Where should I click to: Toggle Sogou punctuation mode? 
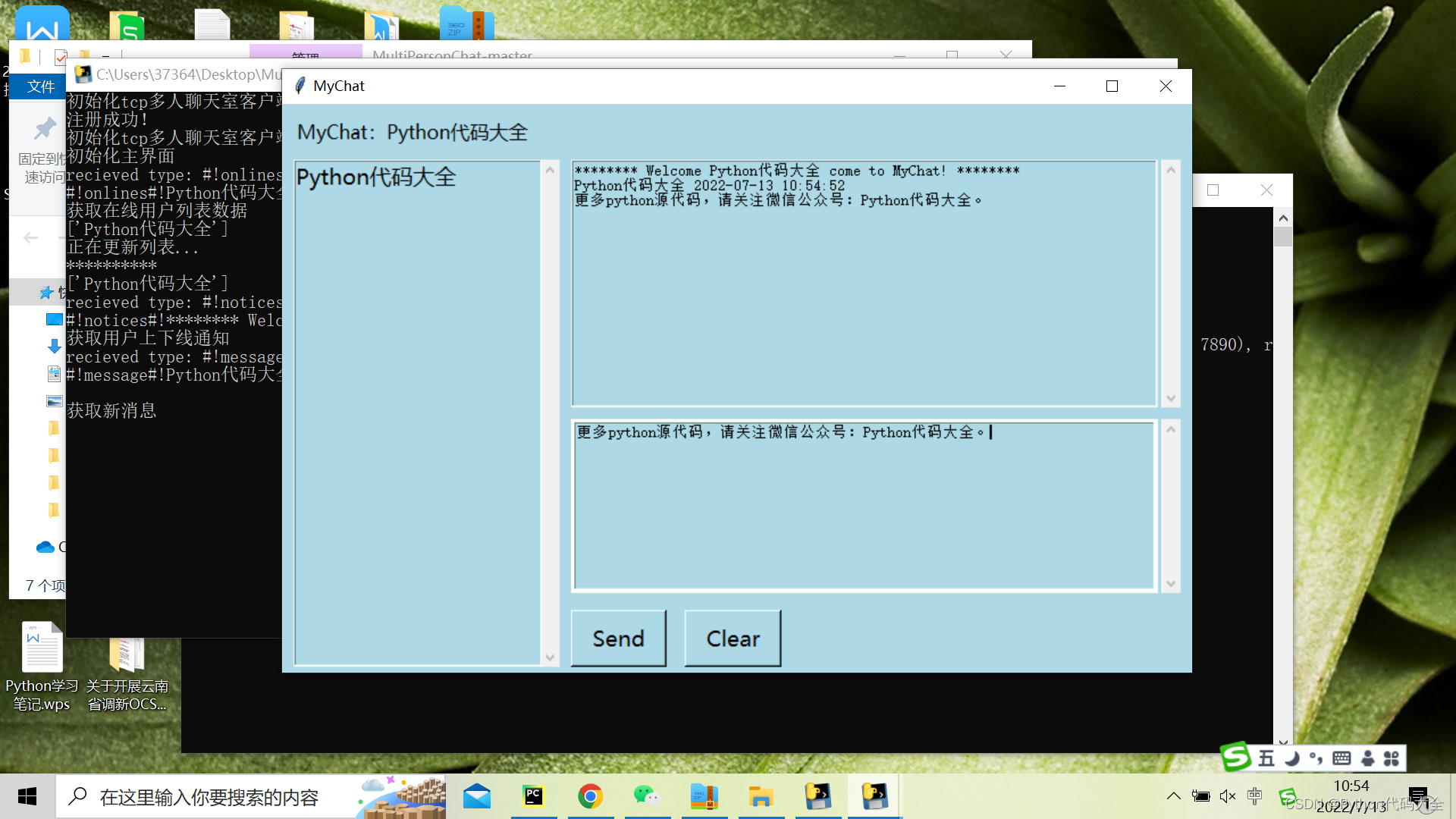(x=1316, y=758)
